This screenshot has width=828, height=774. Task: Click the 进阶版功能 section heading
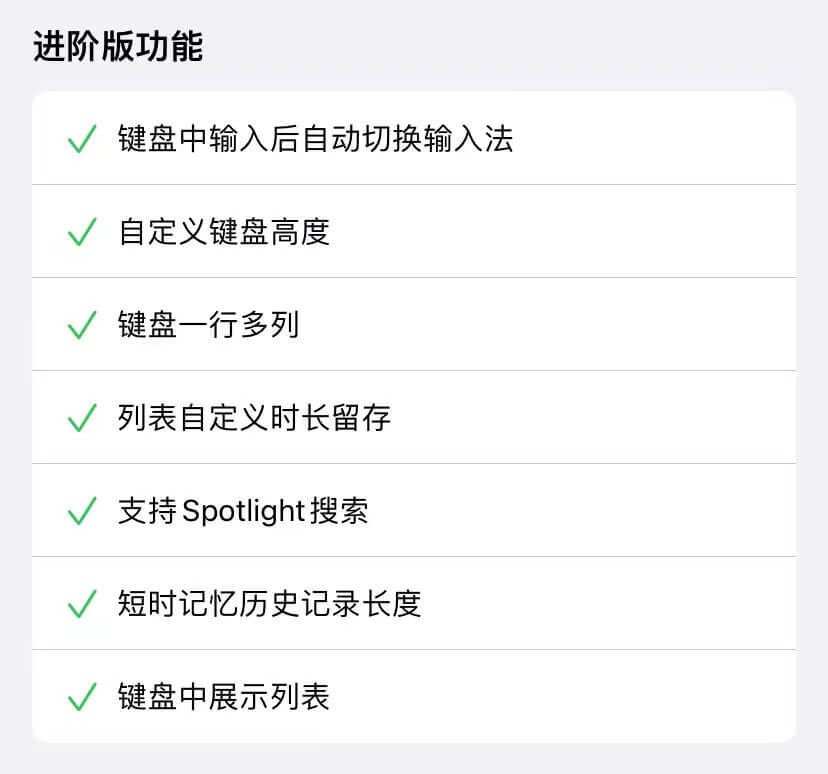[118, 46]
